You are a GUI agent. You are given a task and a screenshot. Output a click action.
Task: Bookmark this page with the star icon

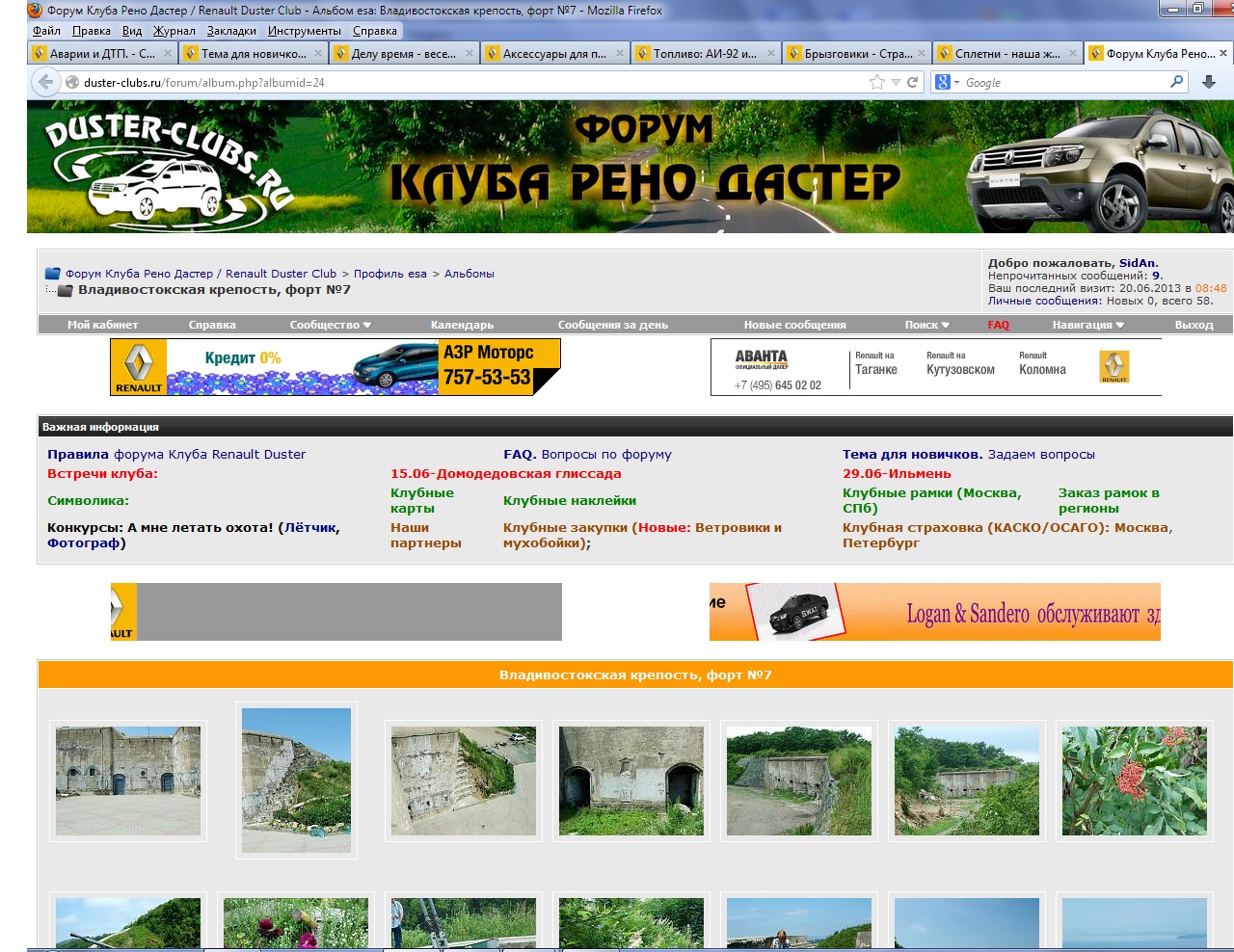coord(876,83)
